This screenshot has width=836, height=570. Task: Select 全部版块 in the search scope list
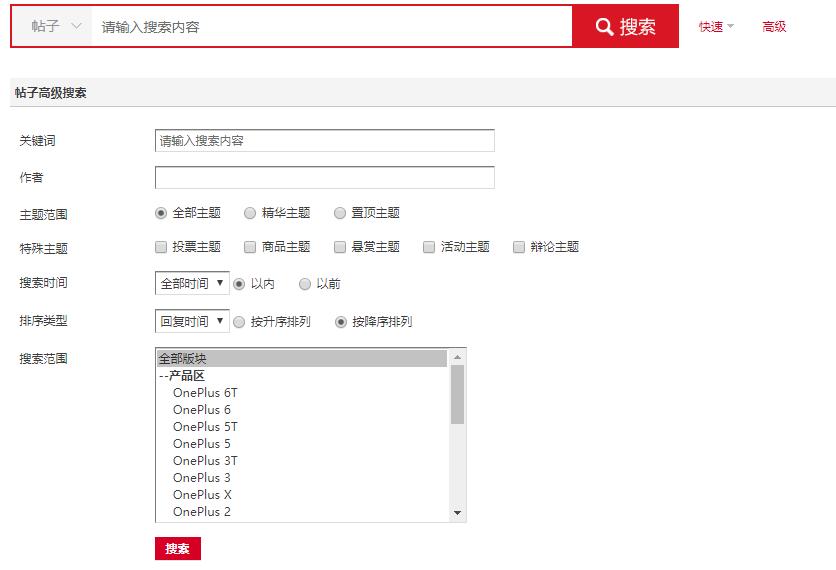(302, 358)
